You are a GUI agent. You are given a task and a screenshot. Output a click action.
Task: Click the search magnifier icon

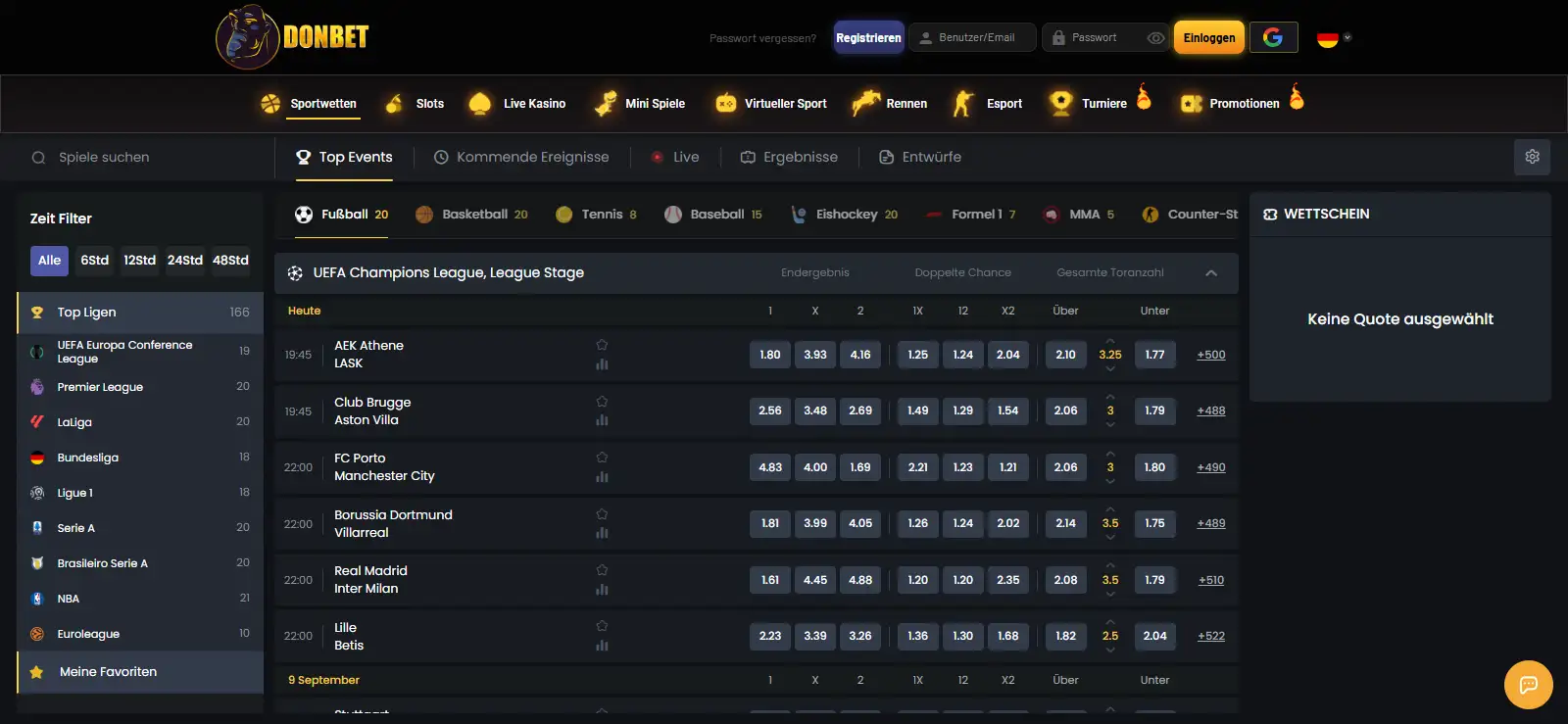(38, 158)
